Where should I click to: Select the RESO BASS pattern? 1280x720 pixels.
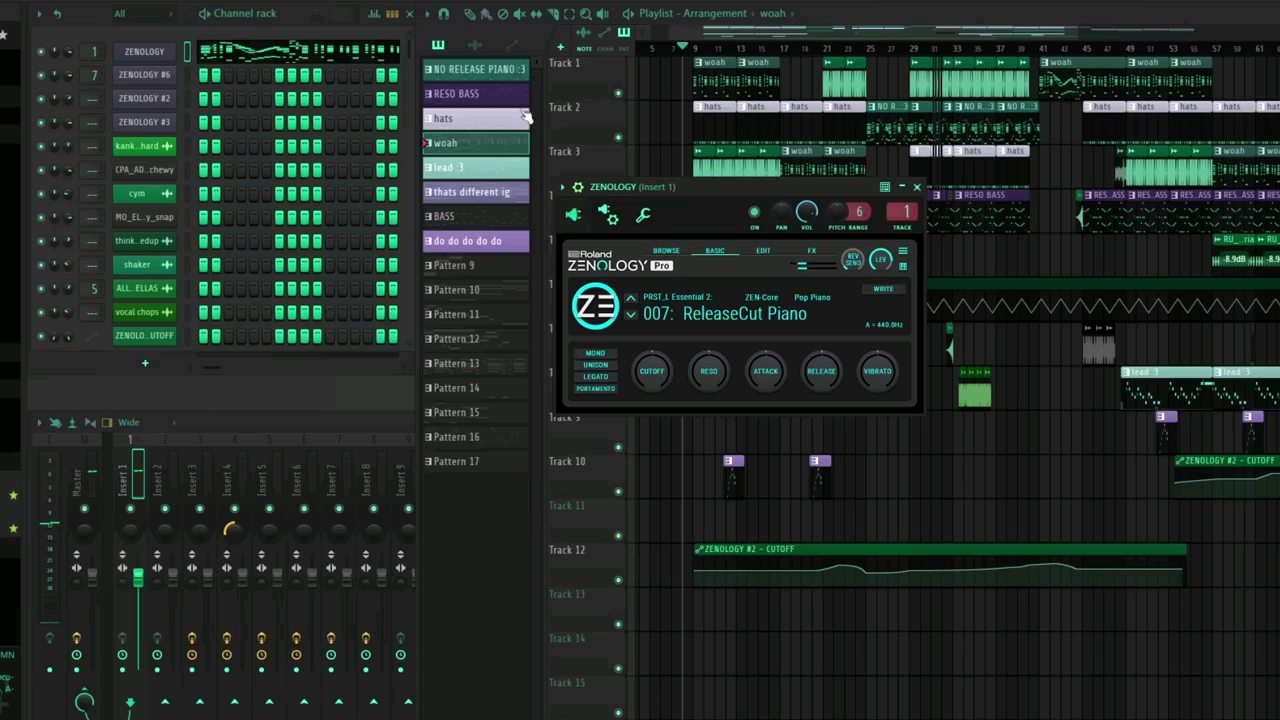click(476, 94)
